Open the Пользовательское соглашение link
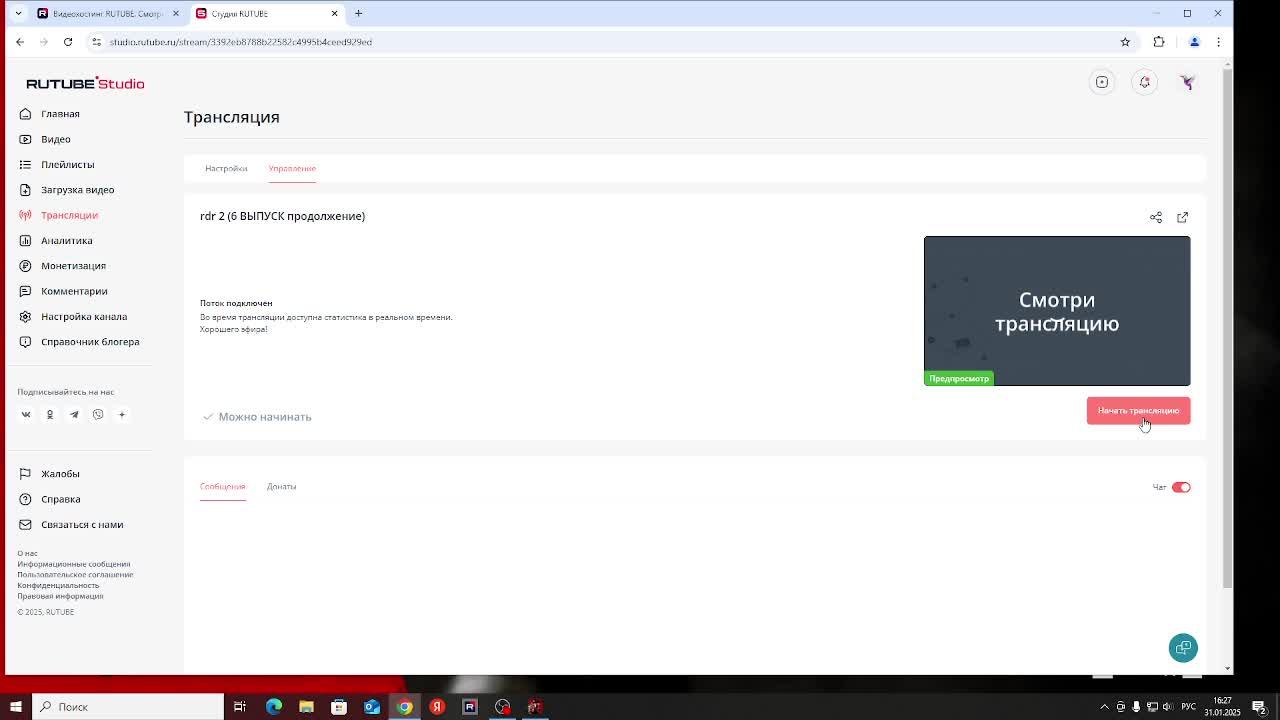 click(x=75, y=575)
